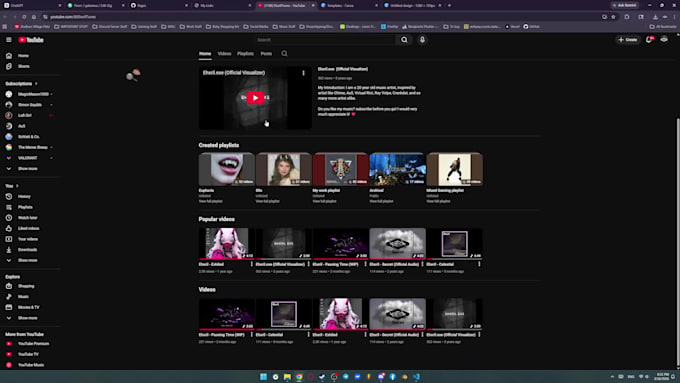Switch to the channel Videos tab
This screenshot has height=383, width=680.
click(224, 54)
